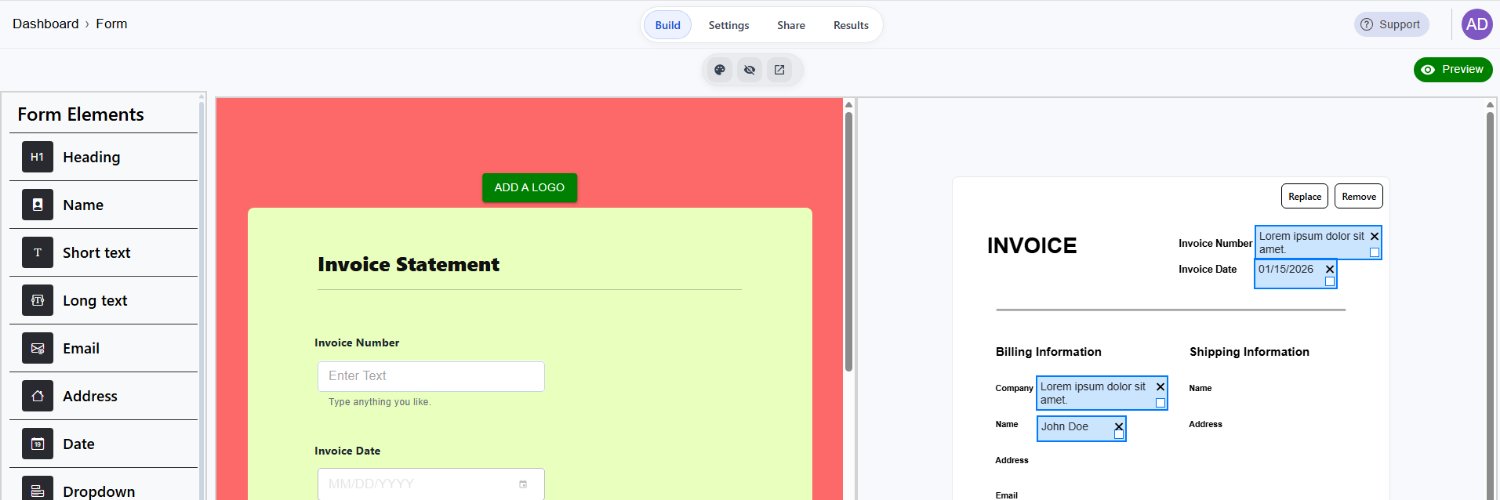Select the Long text label

click(95, 301)
